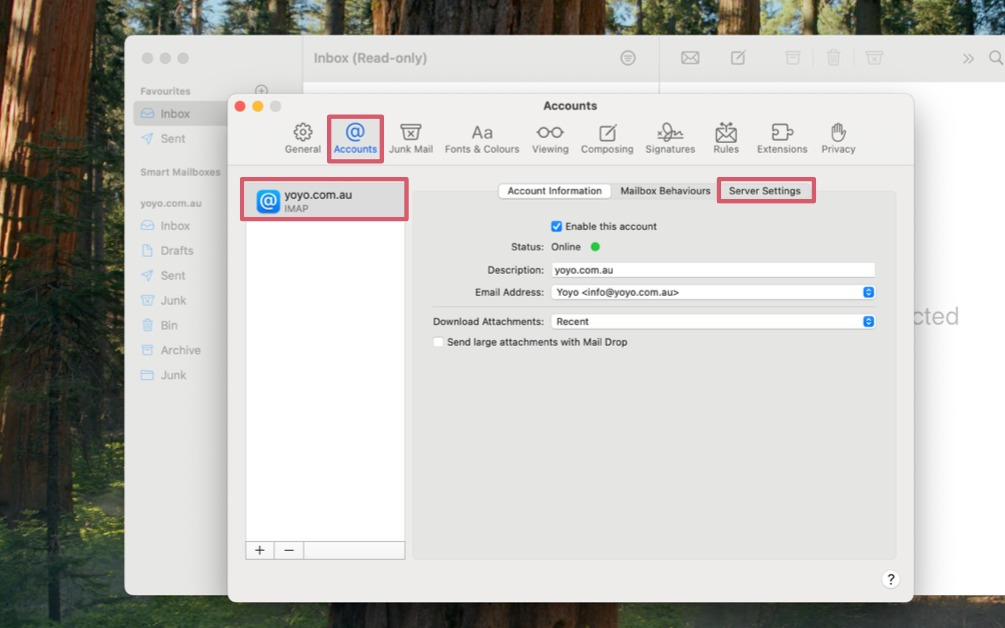Compose a new message in Mail toolbar

click(738, 58)
